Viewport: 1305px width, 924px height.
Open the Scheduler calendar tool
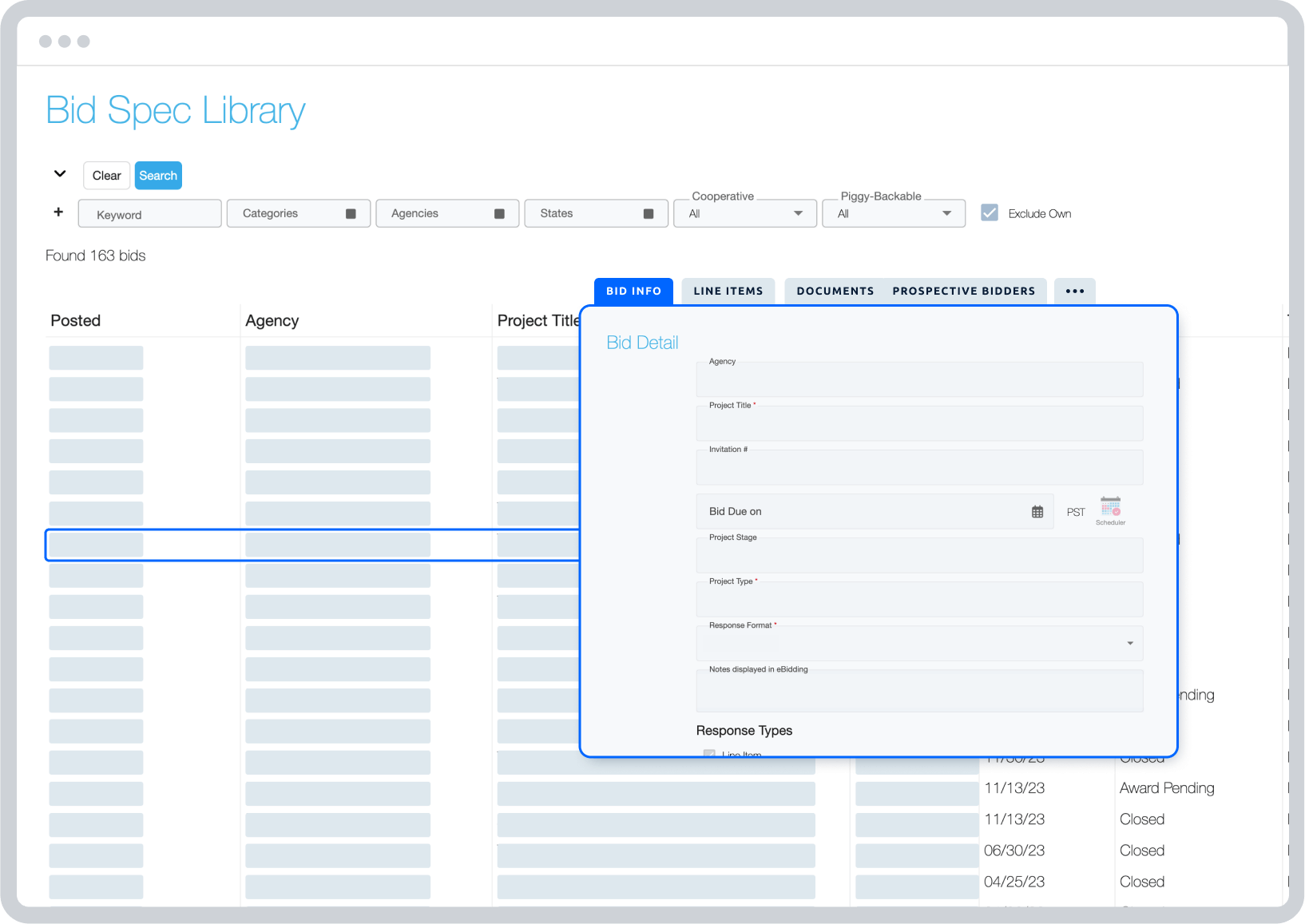pos(1111,509)
